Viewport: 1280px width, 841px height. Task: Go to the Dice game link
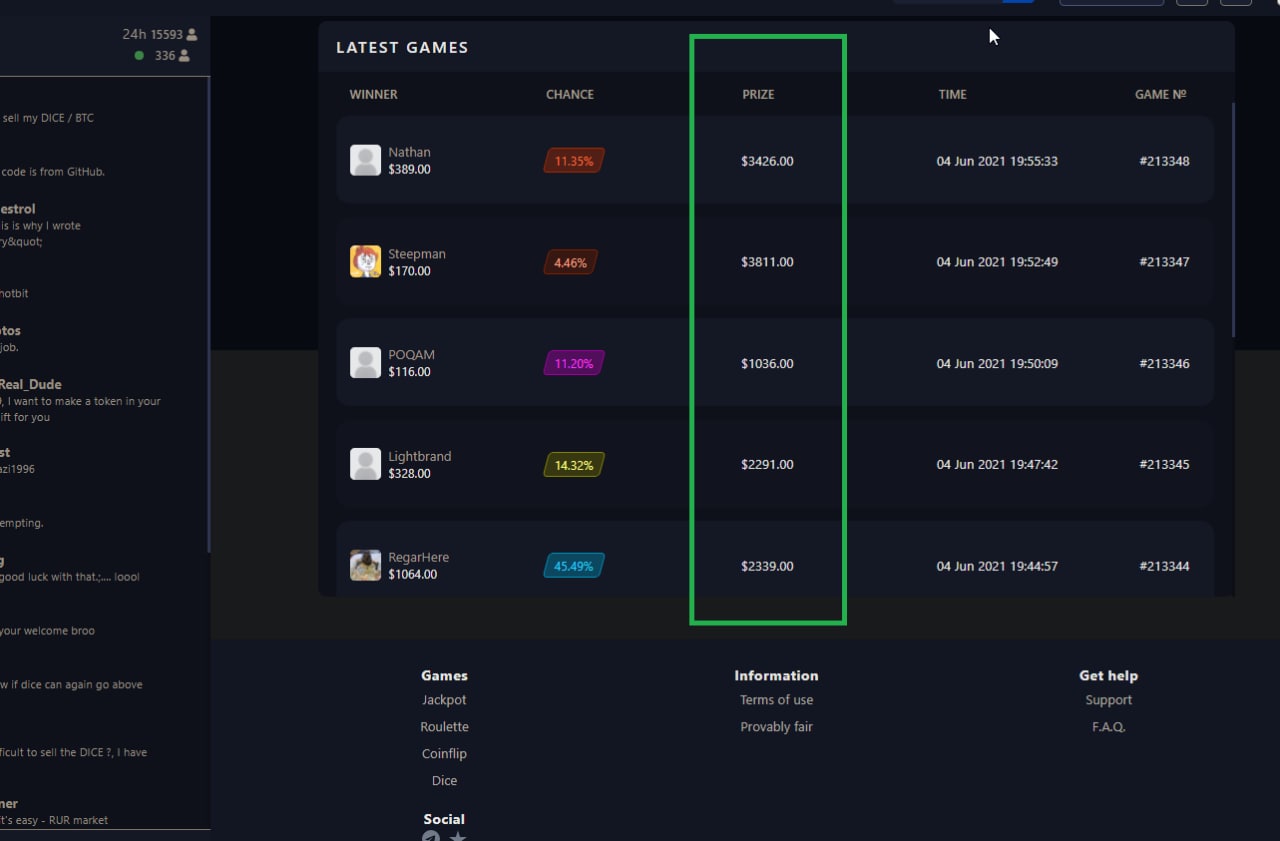click(444, 781)
